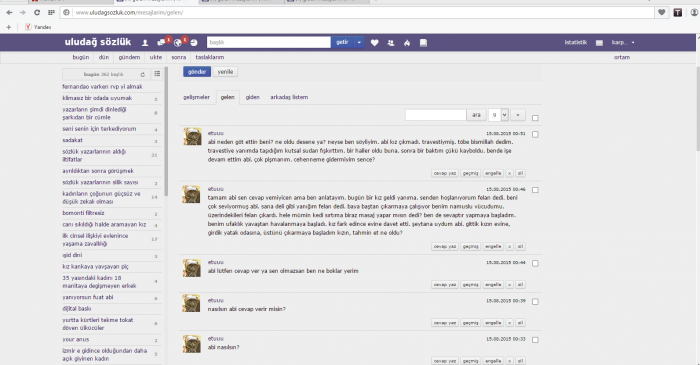
Task: Open taslaklarım menu item
Action: click(x=210, y=58)
